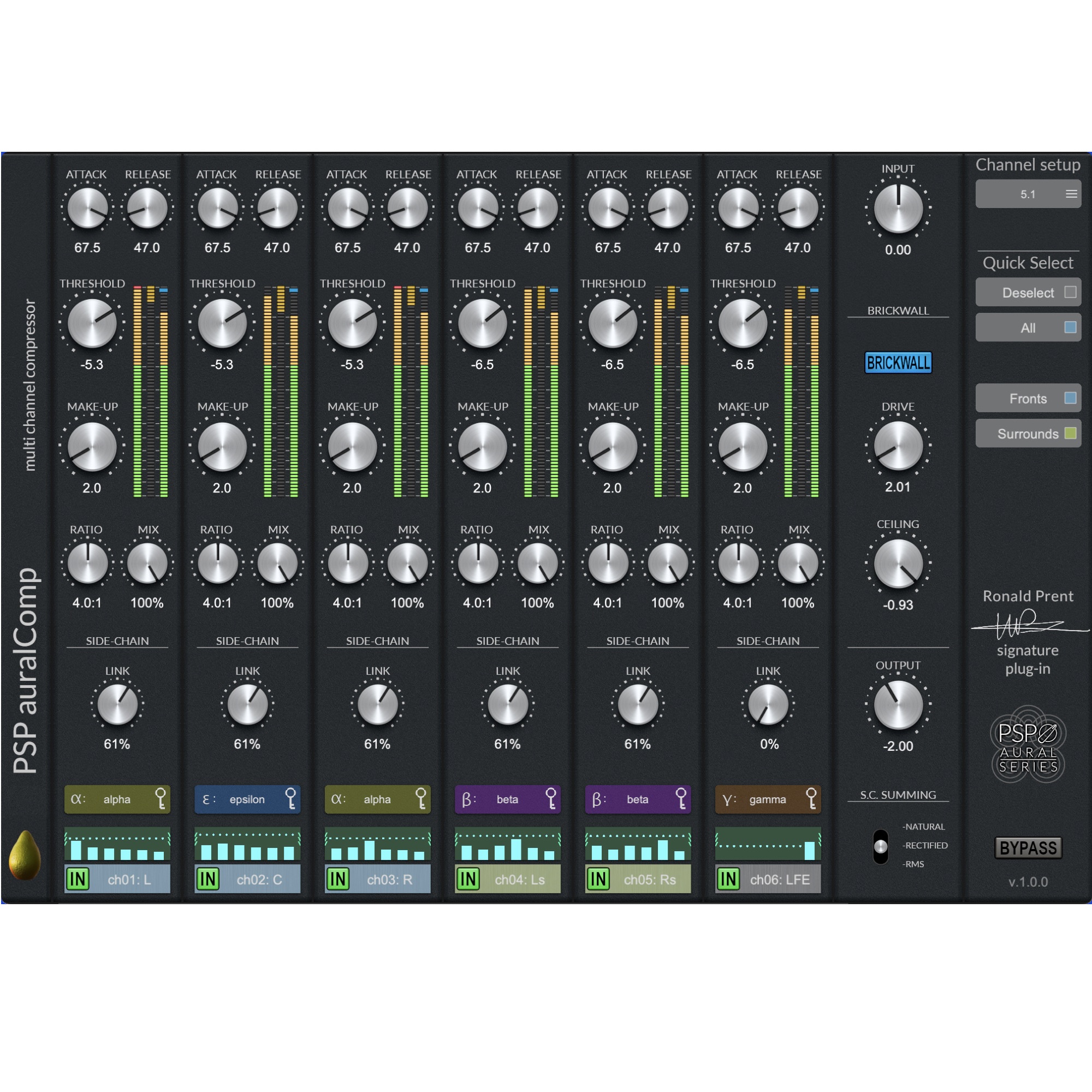
Task: Click the -RECTIFIED summing mode label
Action: pos(925,845)
